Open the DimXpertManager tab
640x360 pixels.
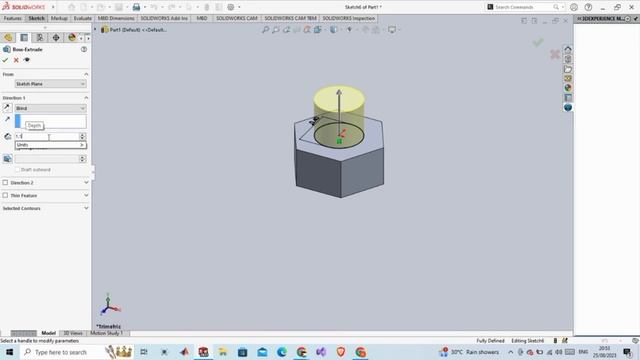[56, 38]
